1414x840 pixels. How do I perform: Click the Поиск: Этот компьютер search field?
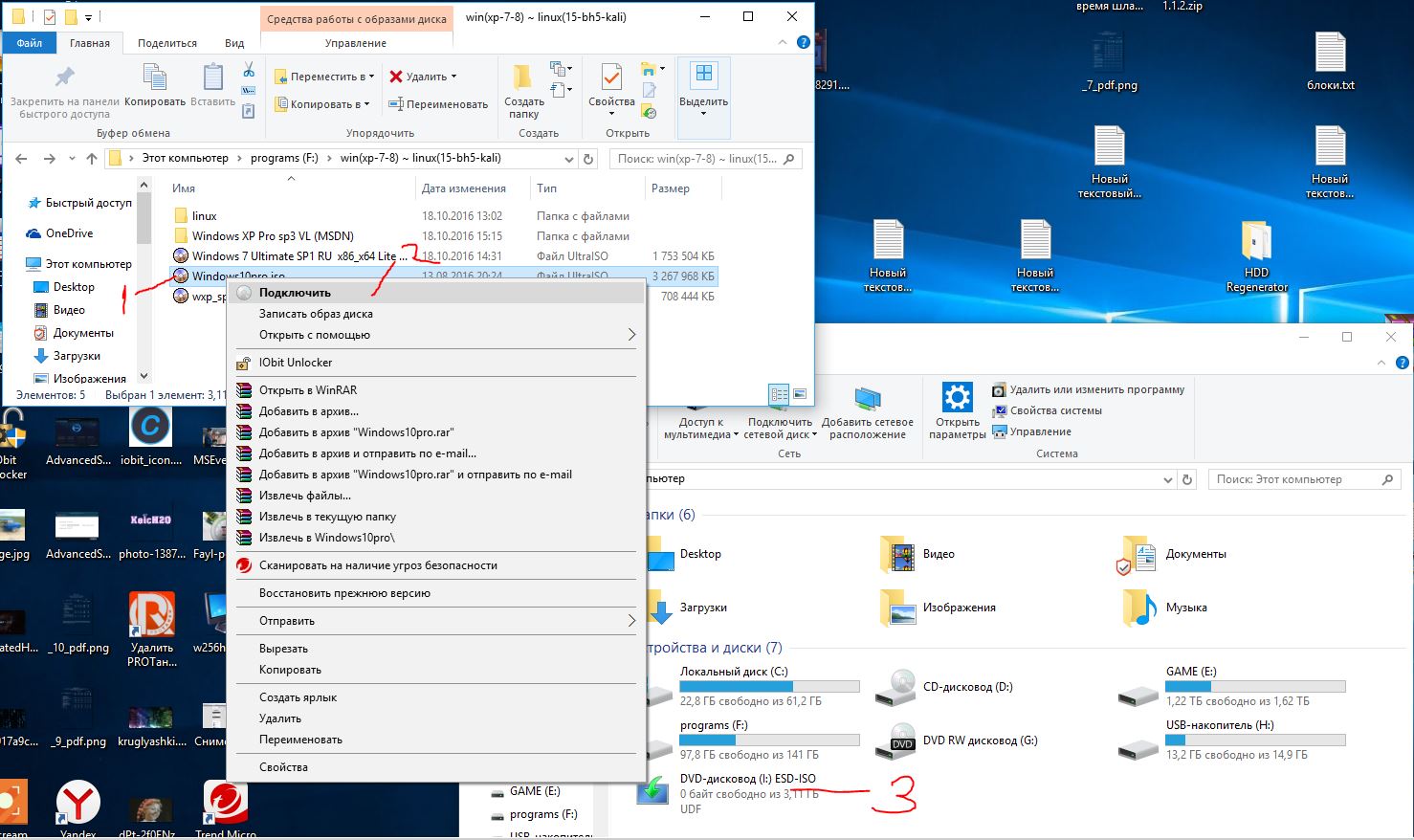1301,478
